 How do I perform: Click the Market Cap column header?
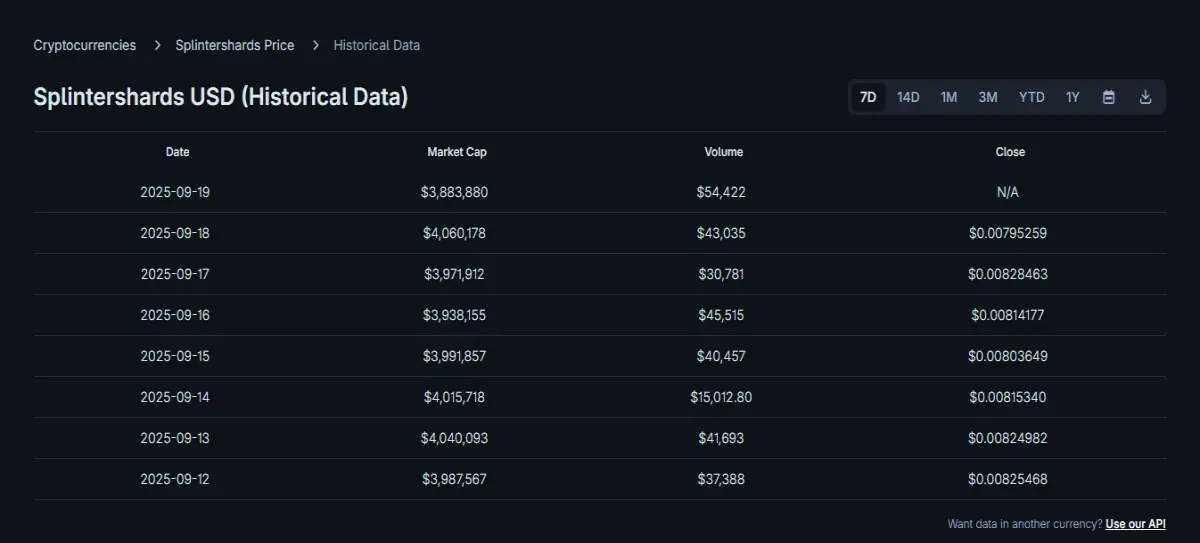[x=457, y=152]
